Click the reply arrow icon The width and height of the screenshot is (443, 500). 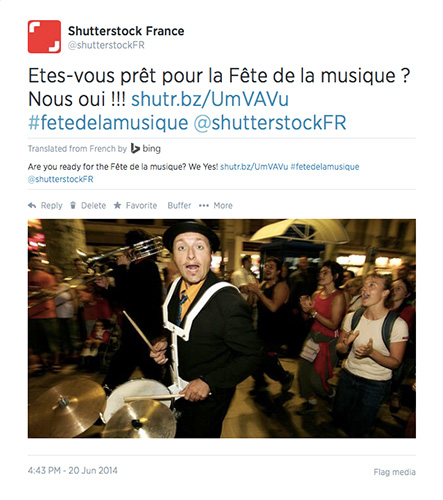pos(32,205)
